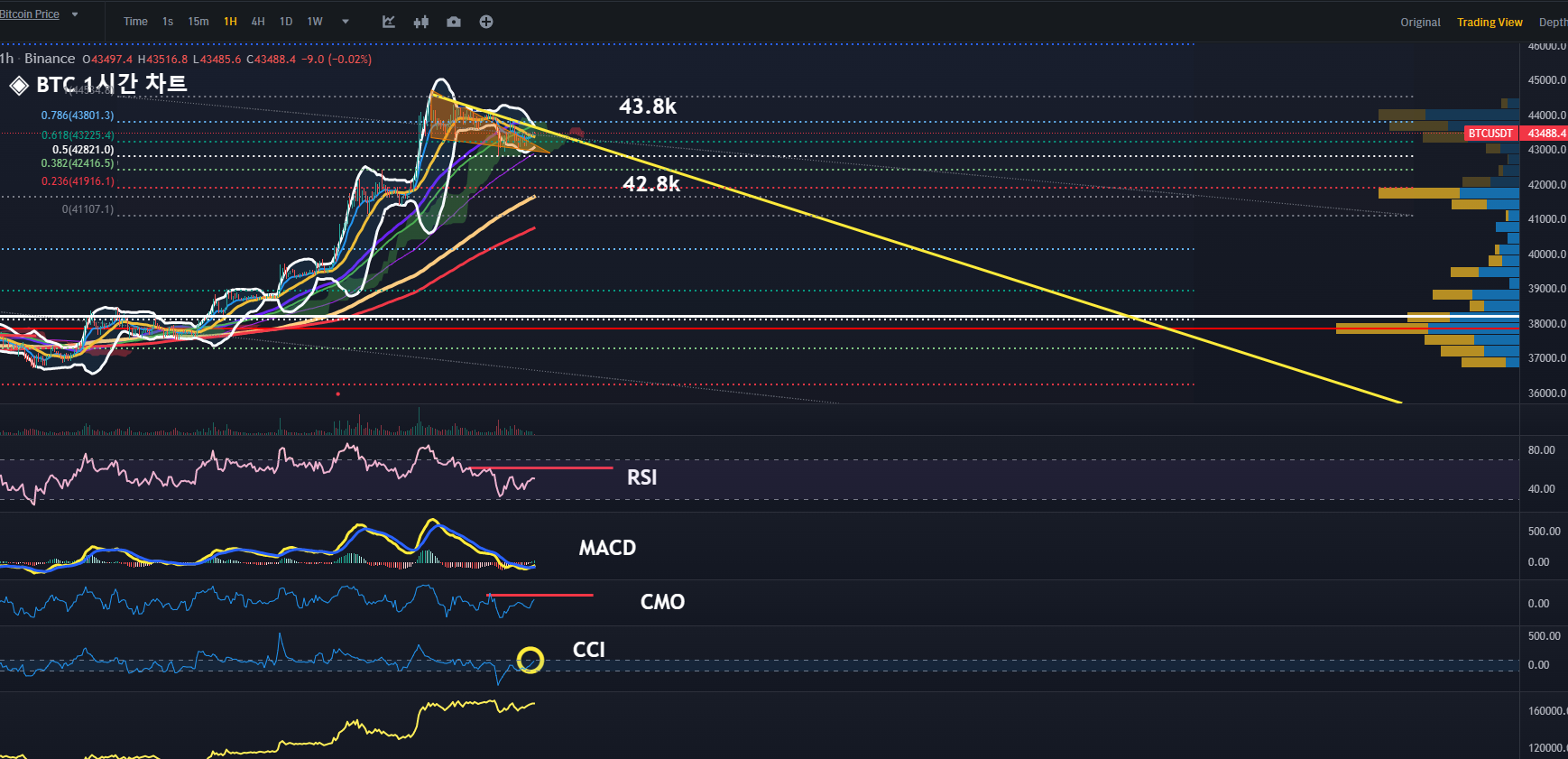
Task: Switch to the Original chart tab
Action: [1420, 23]
